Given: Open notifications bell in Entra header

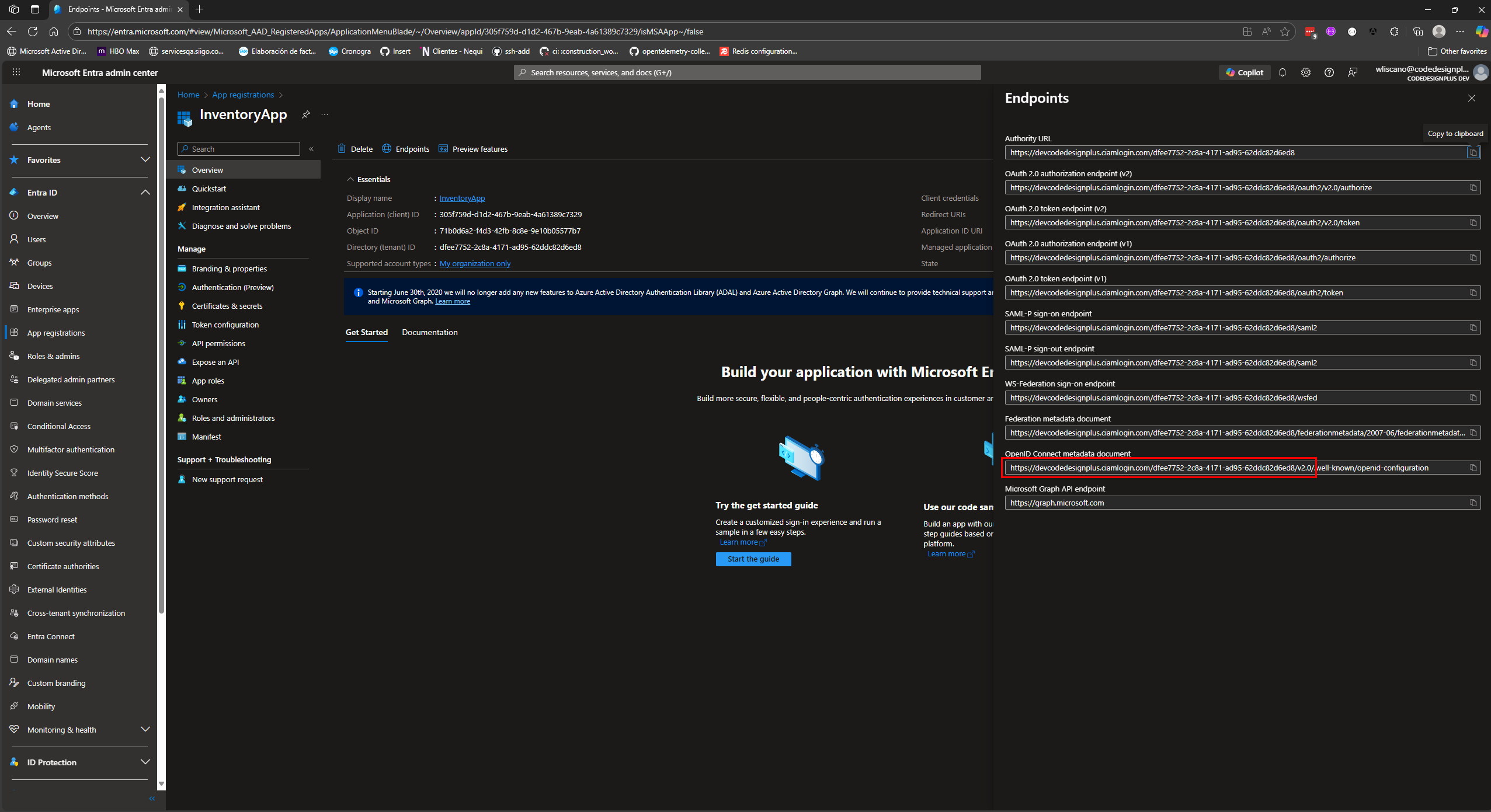Looking at the screenshot, I should point(1283,72).
